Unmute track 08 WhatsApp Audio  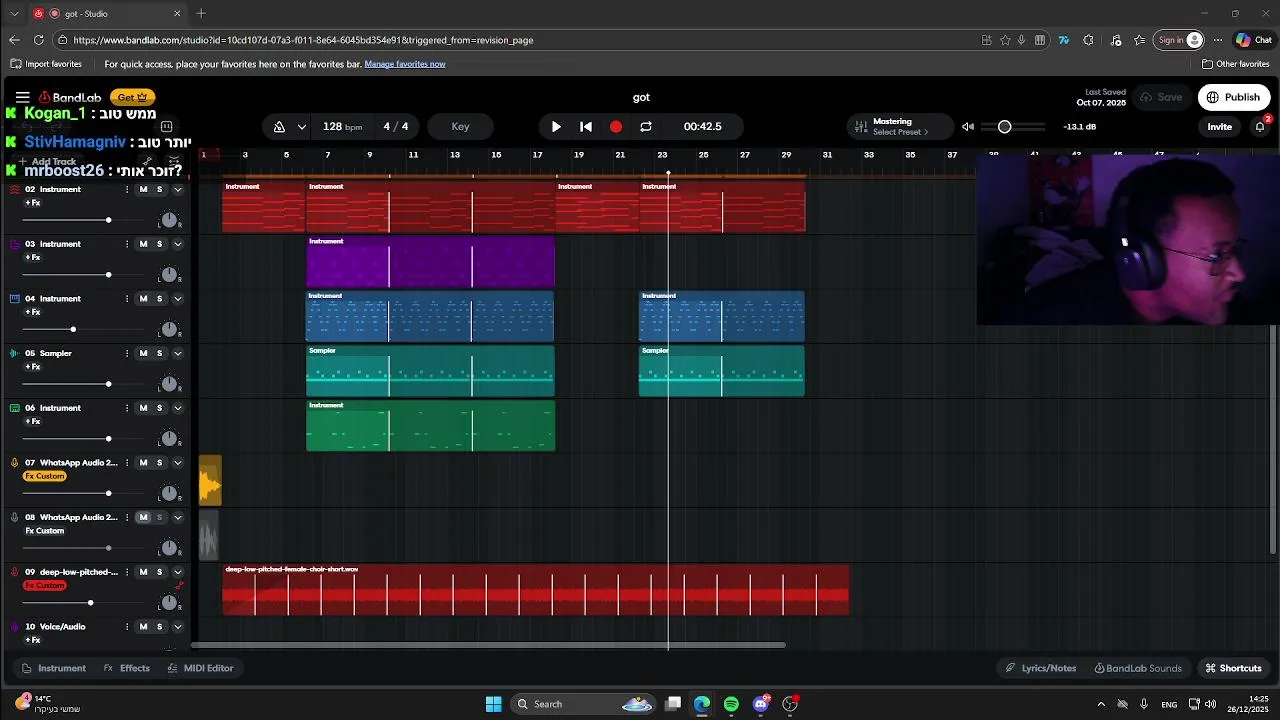point(143,517)
